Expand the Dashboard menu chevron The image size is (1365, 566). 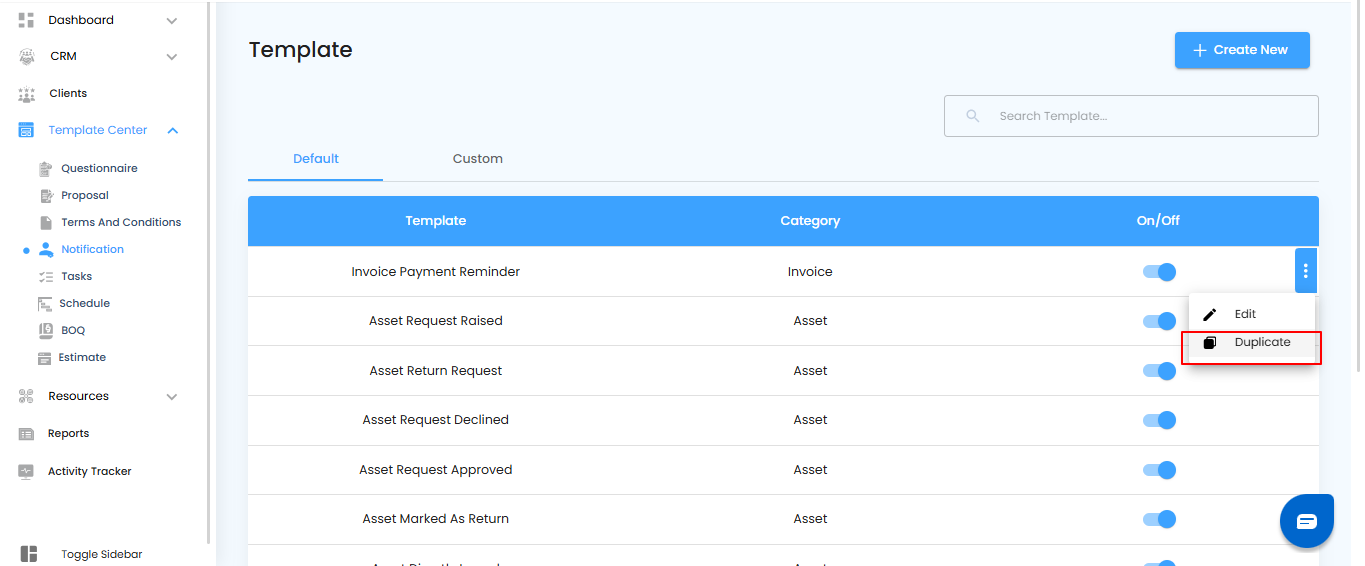click(172, 21)
